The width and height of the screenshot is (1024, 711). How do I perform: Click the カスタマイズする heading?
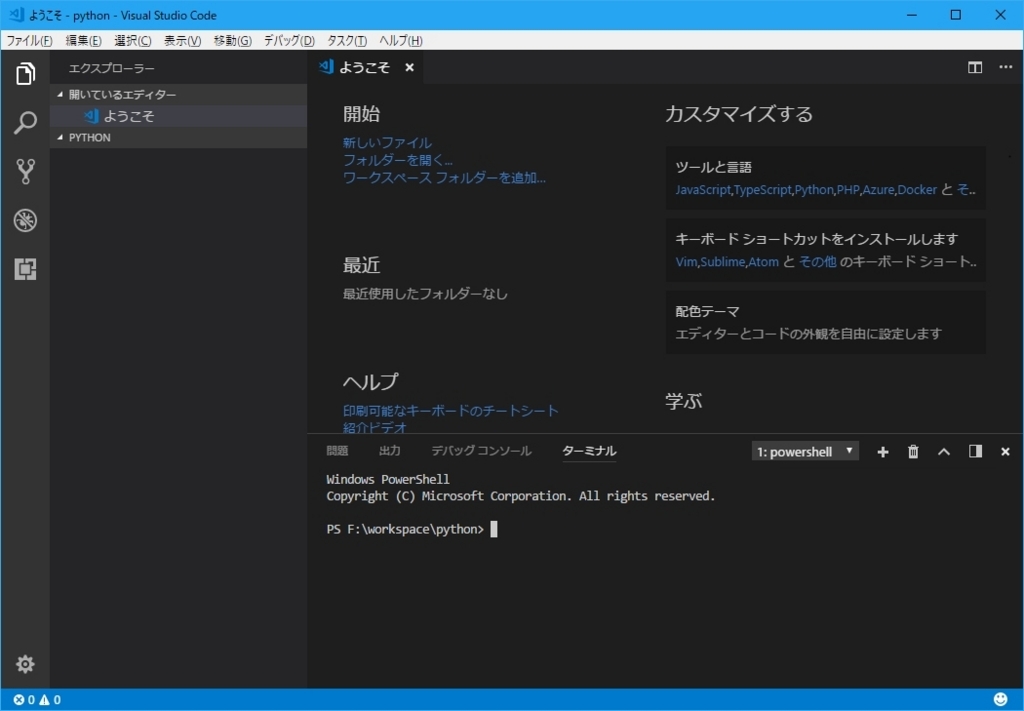point(739,114)
